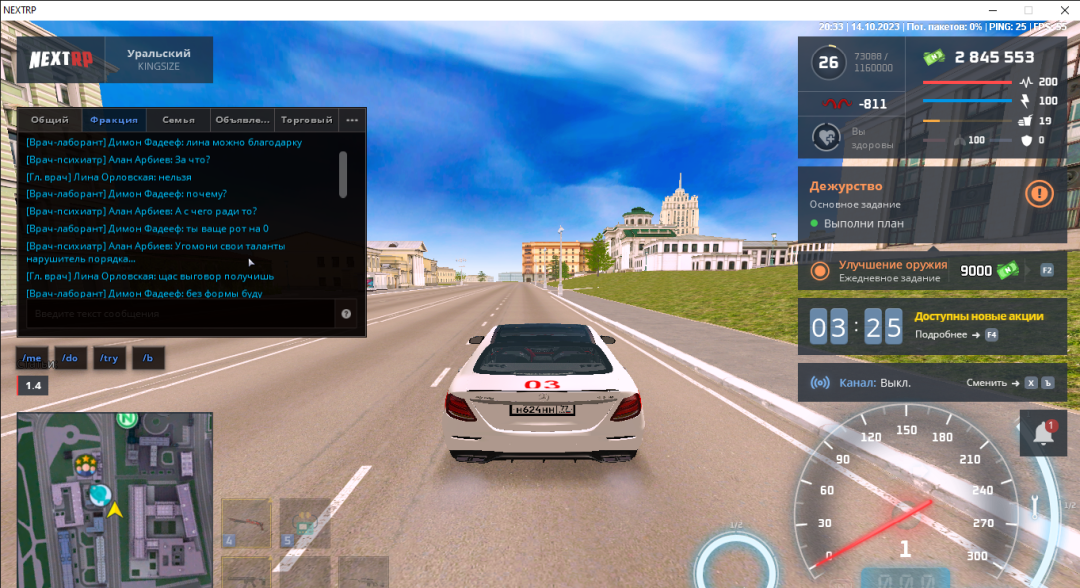Click the chat window scrollbar
The image size is (1080, 588).
pyautogui.click(x=343, y=175)
